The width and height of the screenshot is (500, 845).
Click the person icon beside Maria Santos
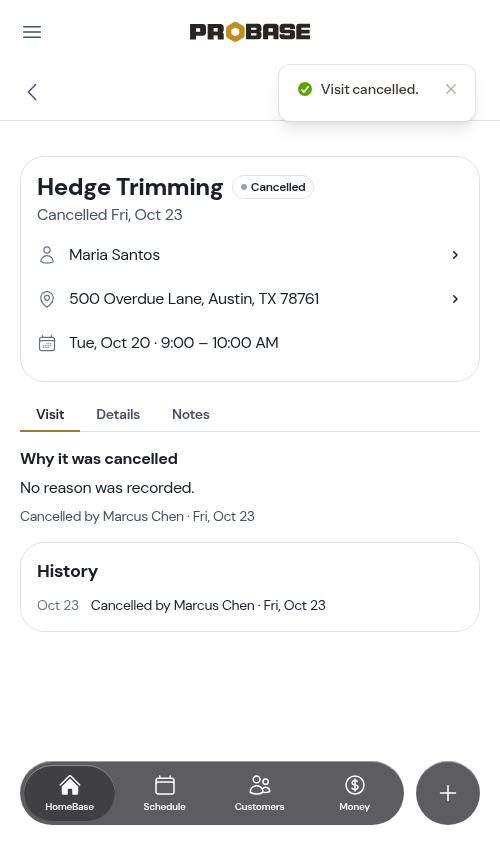click(x=47, y=255)
